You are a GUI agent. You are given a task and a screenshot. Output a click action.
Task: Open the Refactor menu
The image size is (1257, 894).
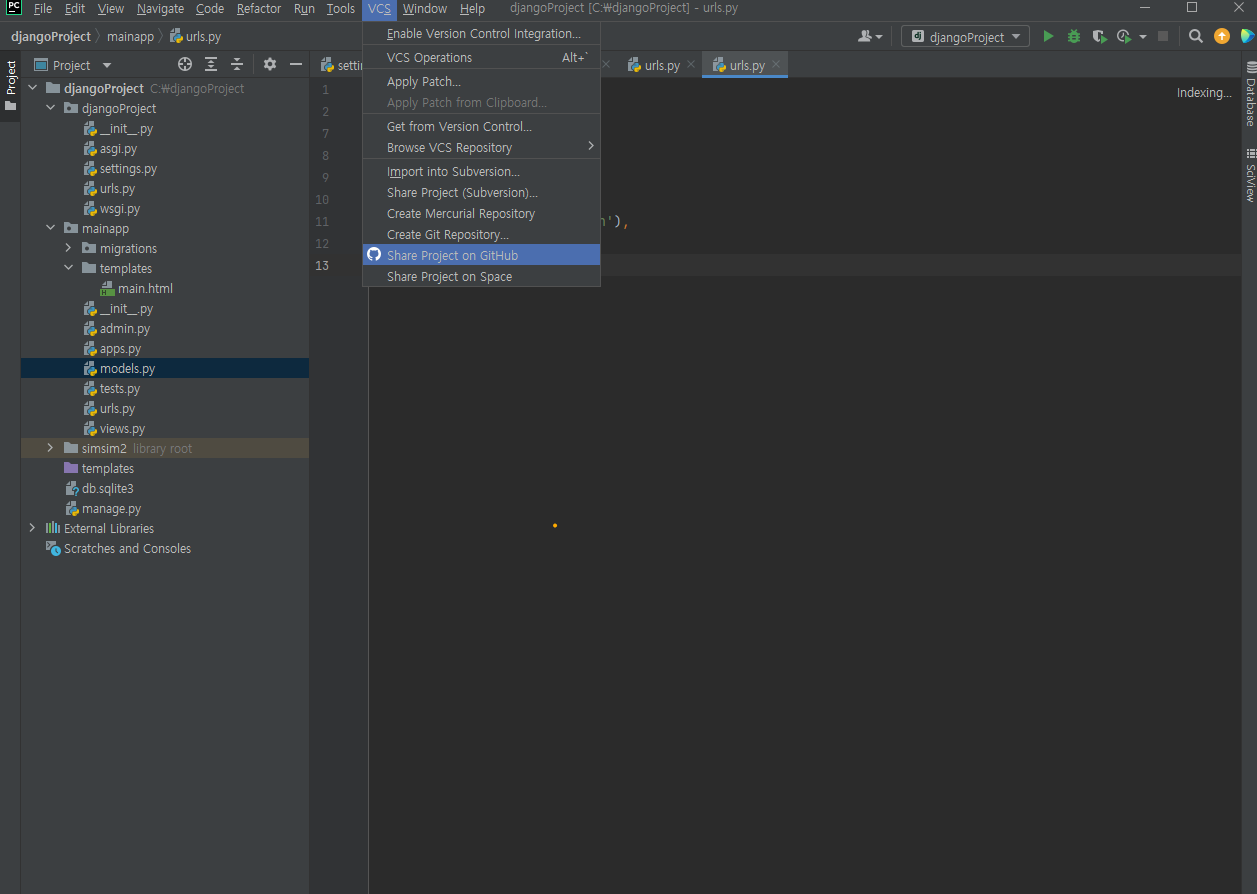[259, 9]
